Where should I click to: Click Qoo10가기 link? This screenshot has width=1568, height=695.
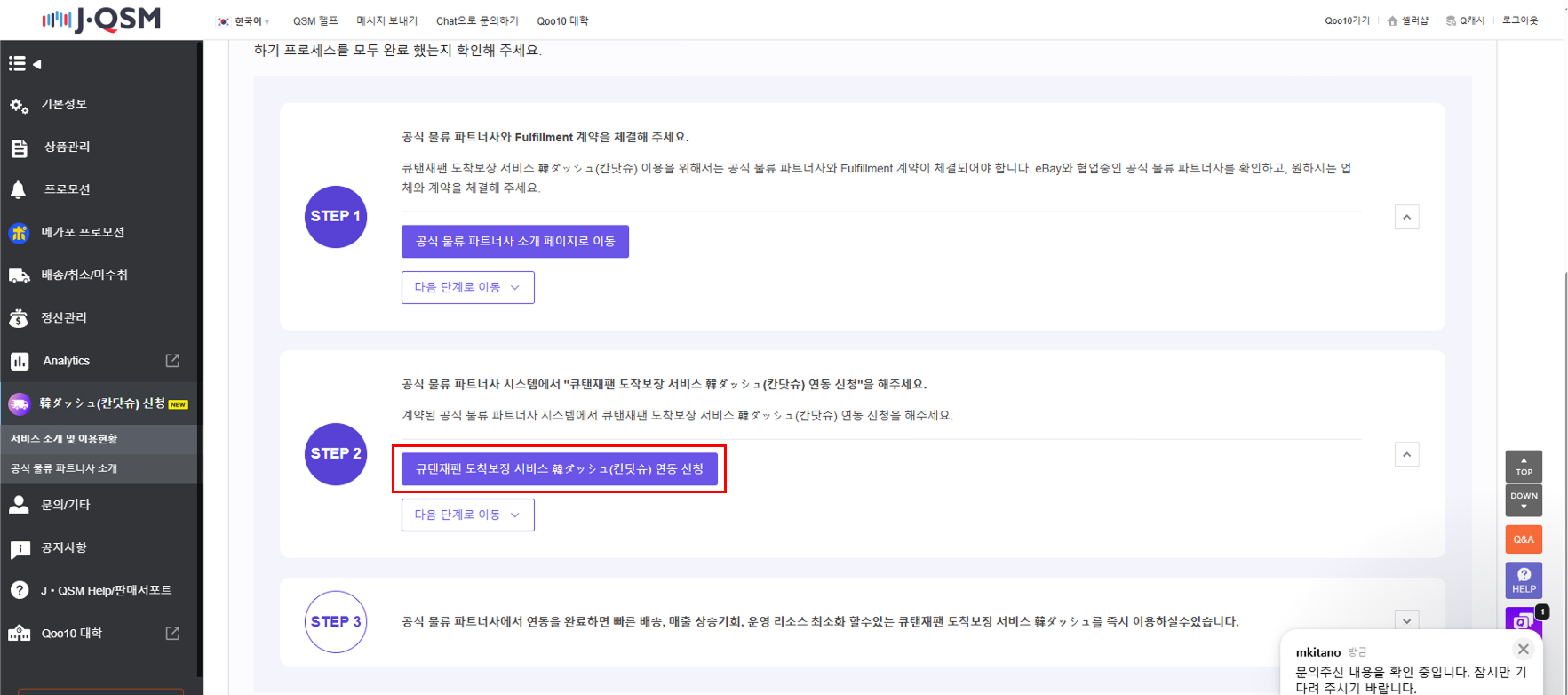1347,20
